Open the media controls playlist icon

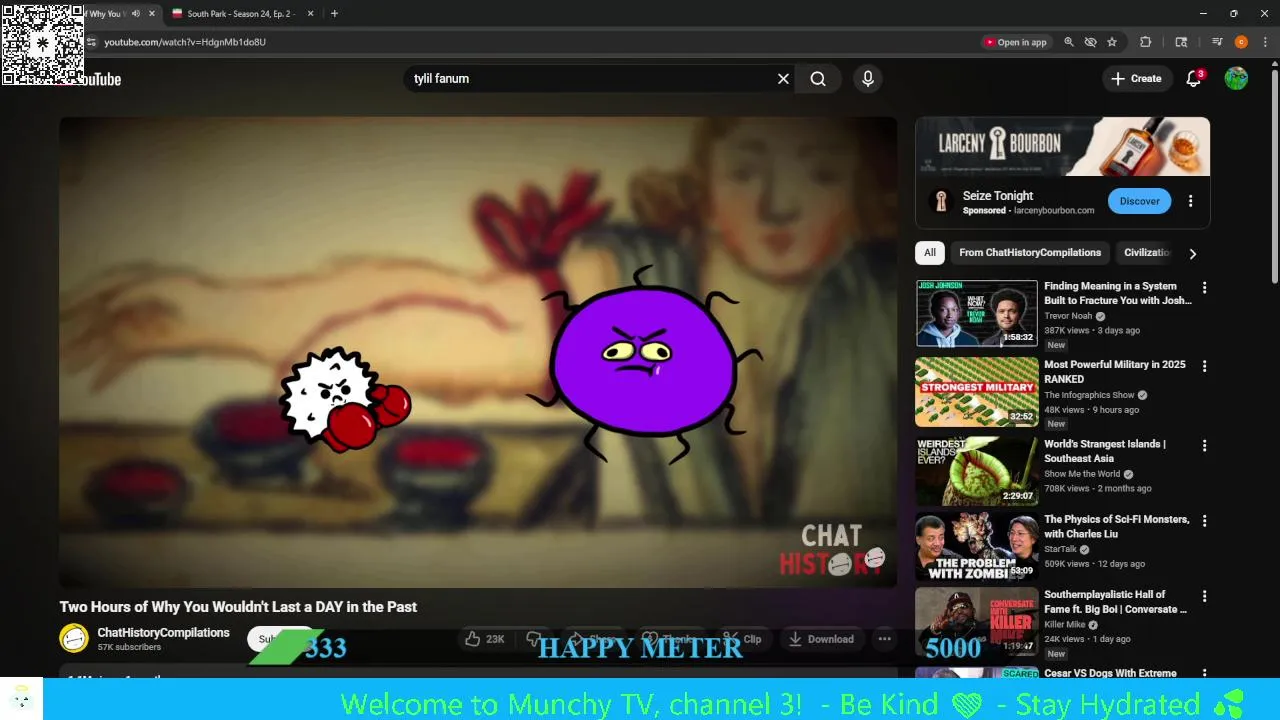[1217, 42]
